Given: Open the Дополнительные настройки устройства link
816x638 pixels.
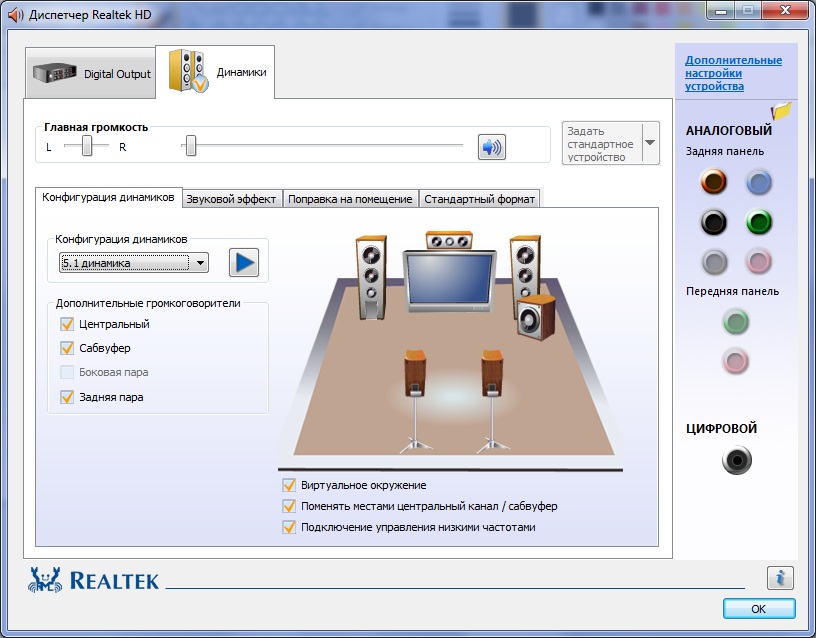Looking at the screenshot, I should 733,73.
